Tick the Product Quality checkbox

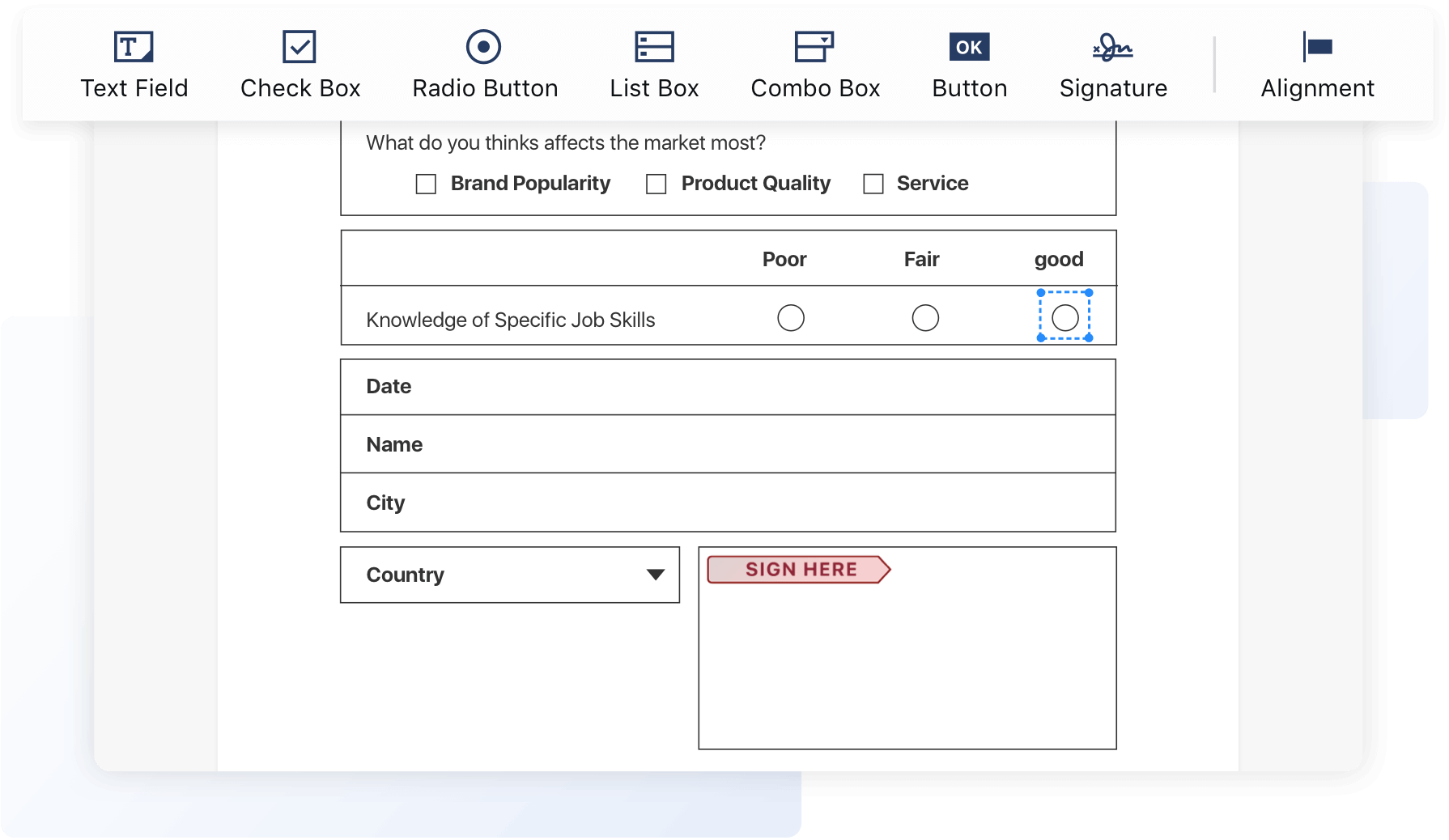coord(657,185)
